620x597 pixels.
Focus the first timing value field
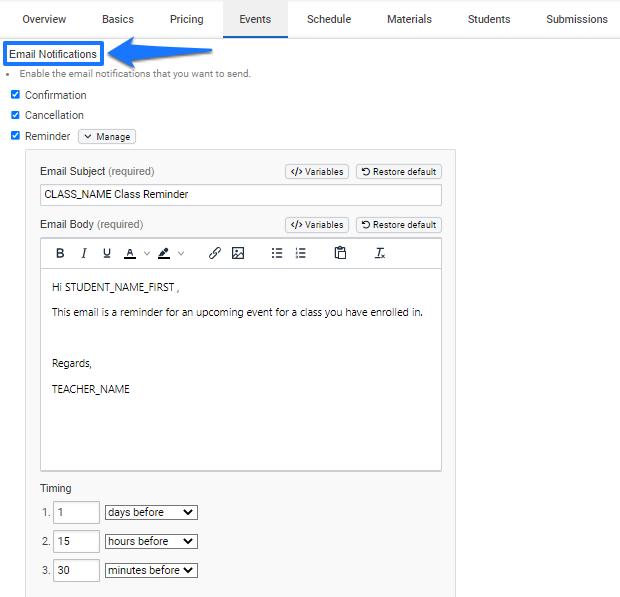76,512
